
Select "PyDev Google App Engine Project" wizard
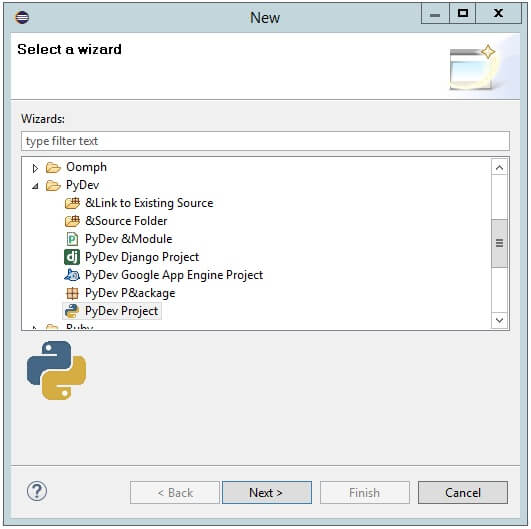tap(174, 275)
